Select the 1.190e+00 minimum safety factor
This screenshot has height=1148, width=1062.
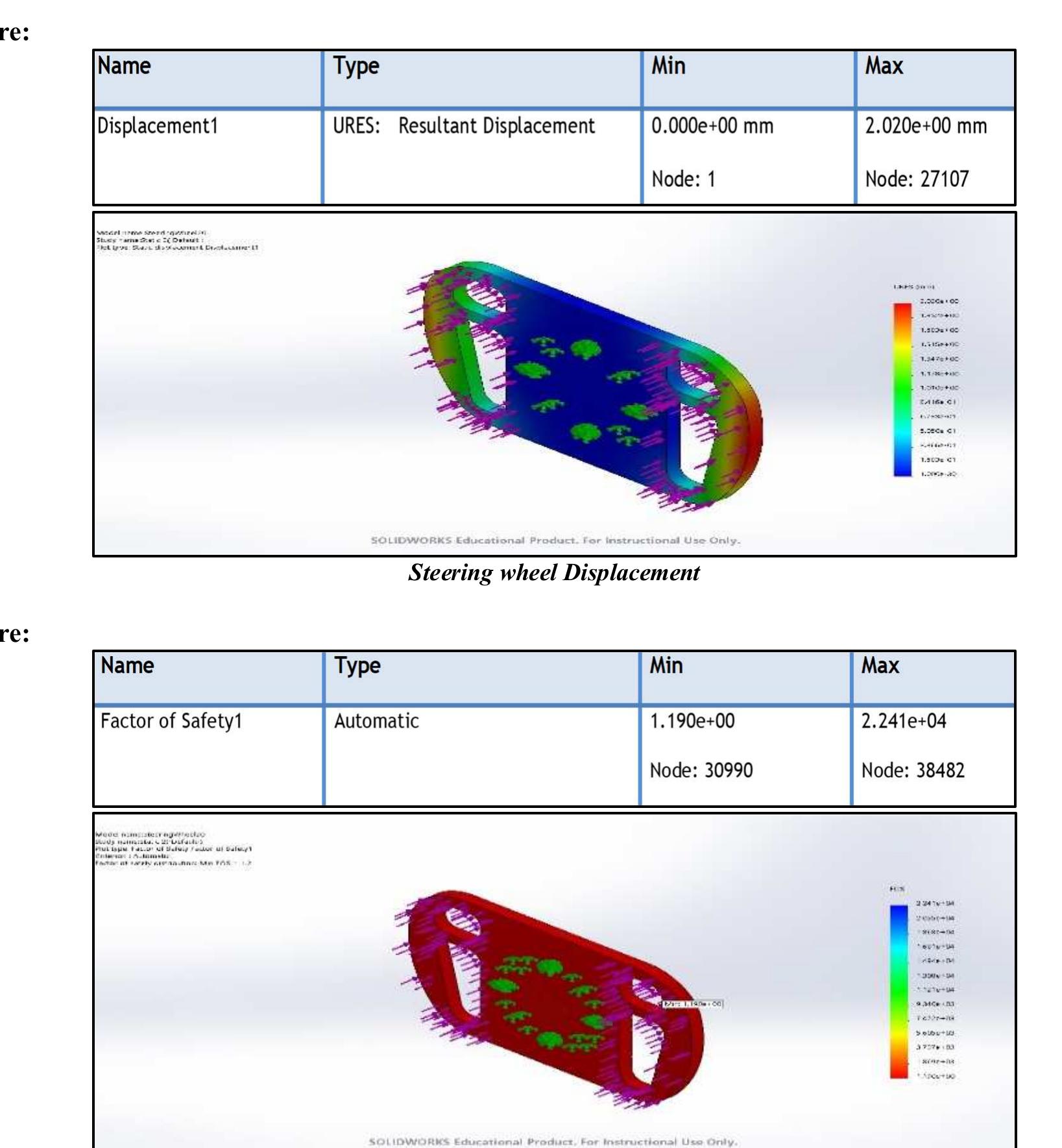692,721
